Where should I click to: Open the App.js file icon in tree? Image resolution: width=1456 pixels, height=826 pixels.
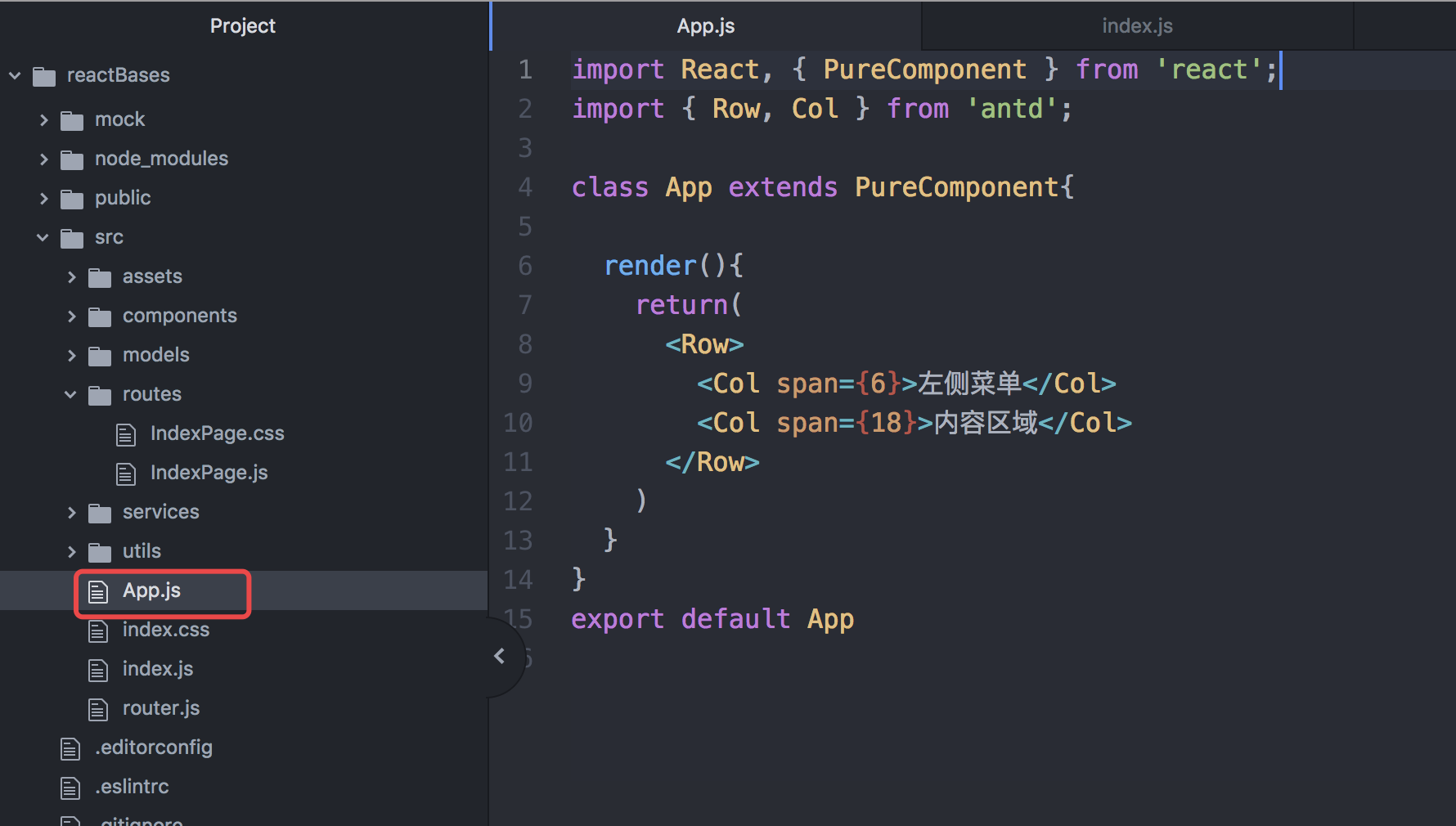tap(99, 590)
